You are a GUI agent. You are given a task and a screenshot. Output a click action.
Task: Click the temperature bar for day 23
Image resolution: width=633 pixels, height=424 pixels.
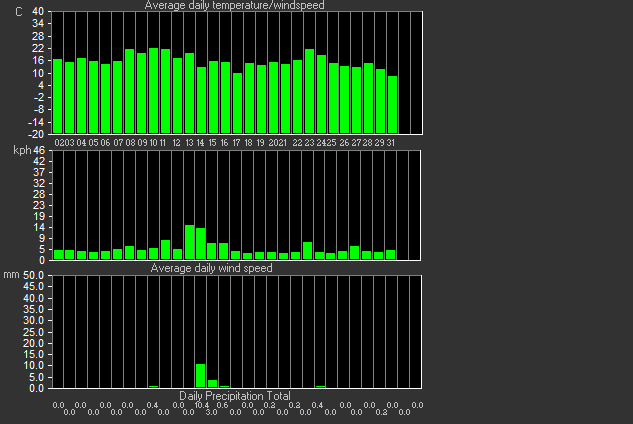click(309, 91)
